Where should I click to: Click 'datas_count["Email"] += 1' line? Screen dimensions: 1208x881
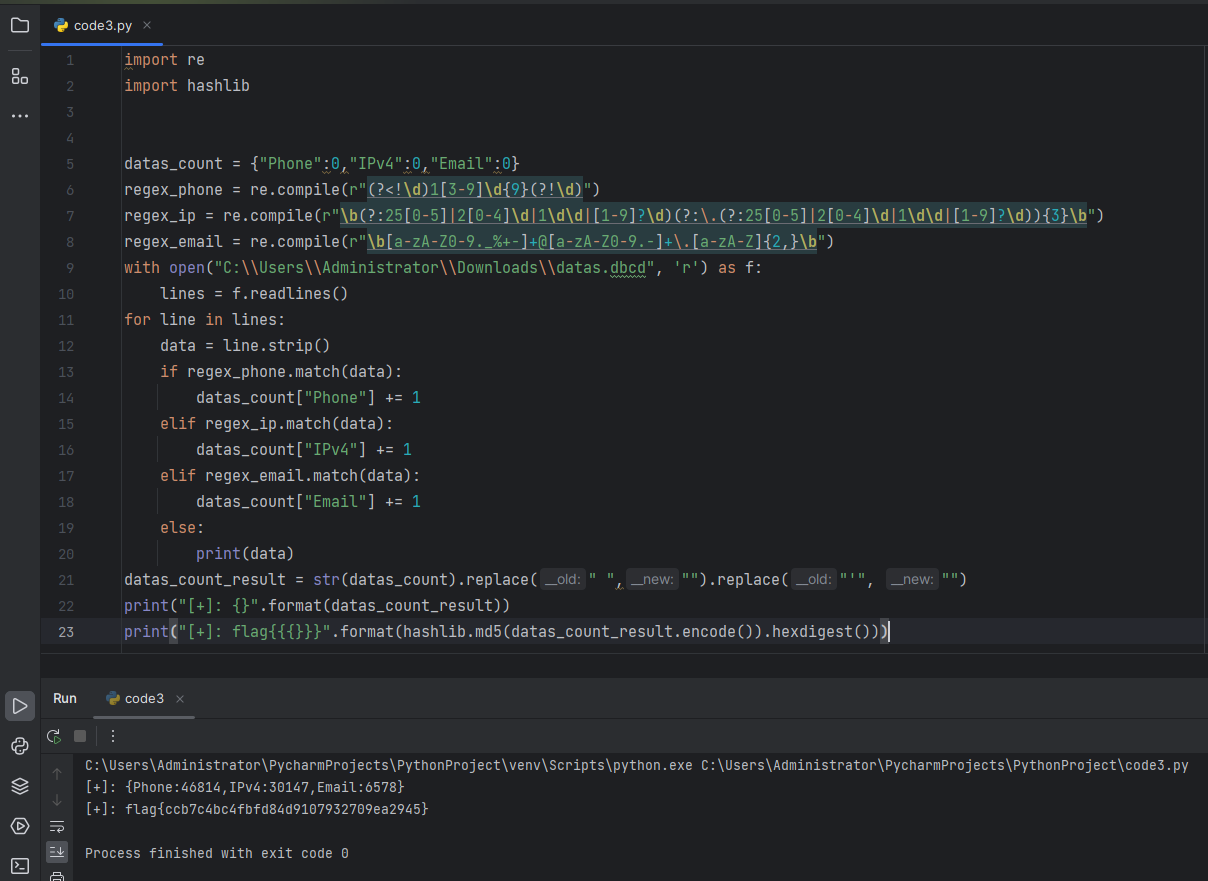pos(308,502)
